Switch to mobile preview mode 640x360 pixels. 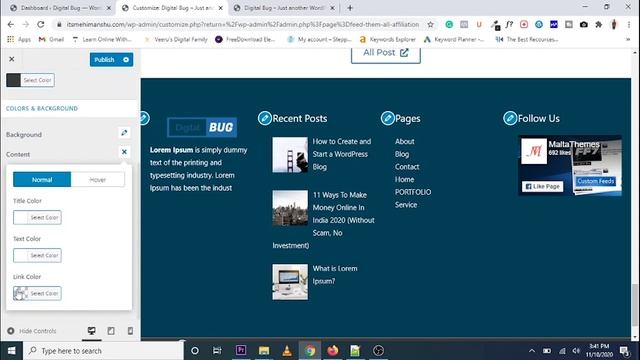point(130,331)
